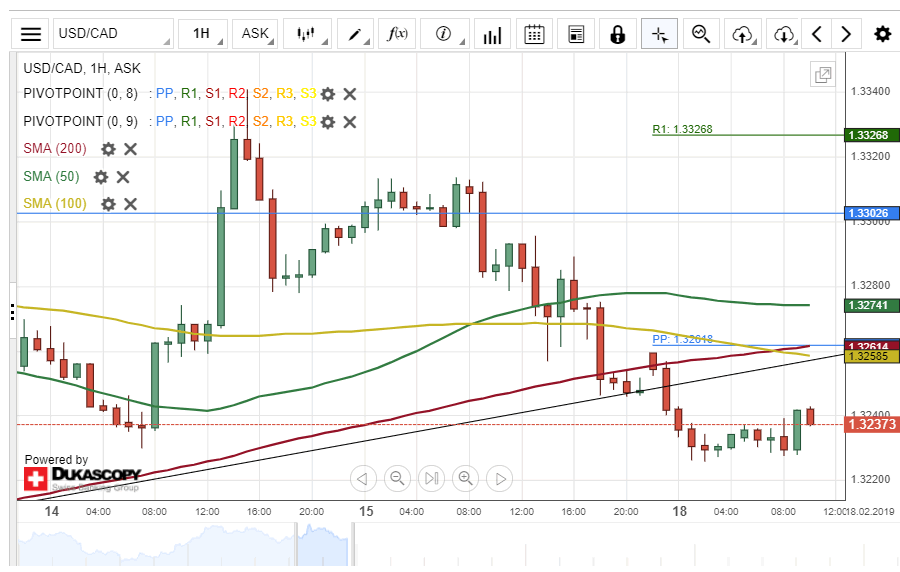The height and width of the screenshot is (572, 900).
Task: Click the next arrow in toolbar
Action: 846,34
